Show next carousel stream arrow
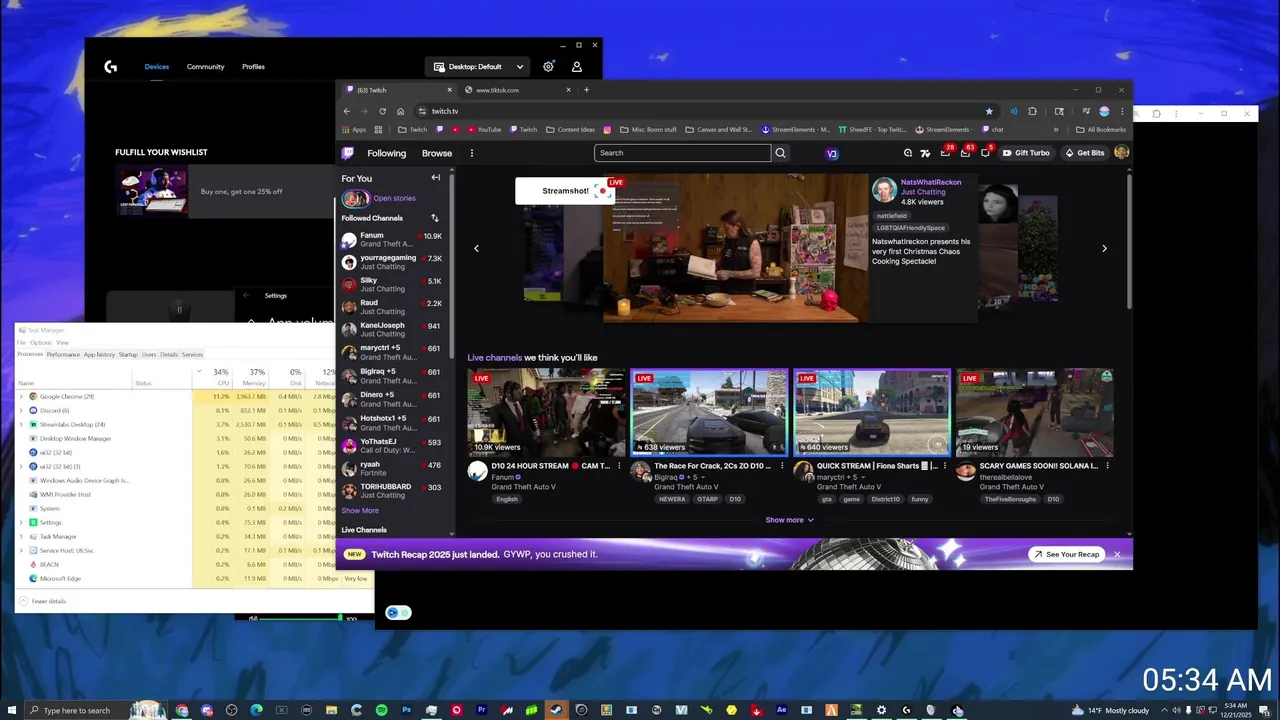 pyautogui.click(x=1104, y=248)
